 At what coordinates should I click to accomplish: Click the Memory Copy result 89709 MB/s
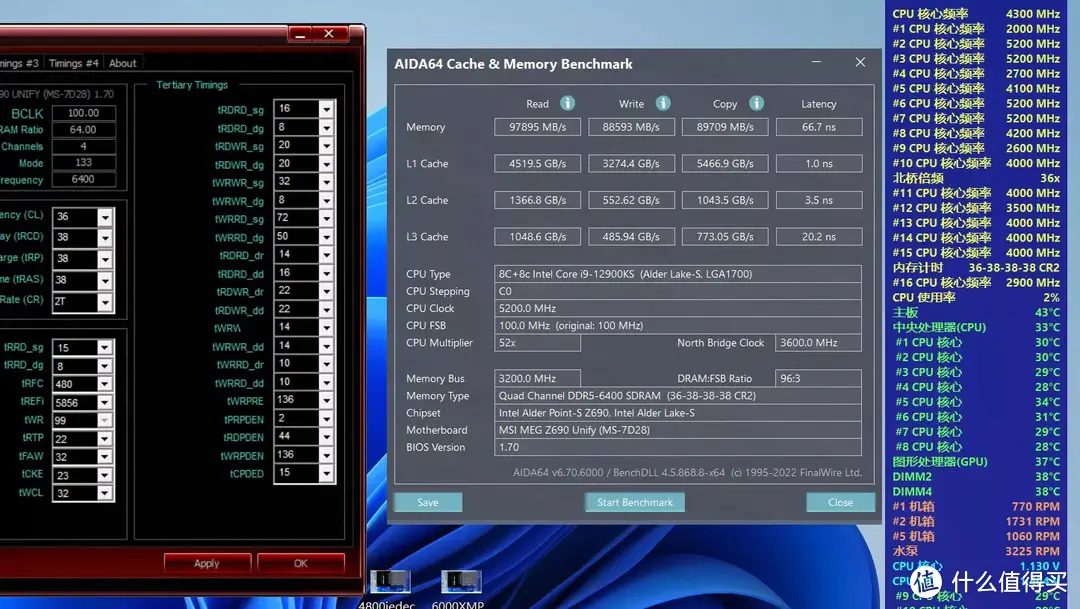tap(725, 127)
